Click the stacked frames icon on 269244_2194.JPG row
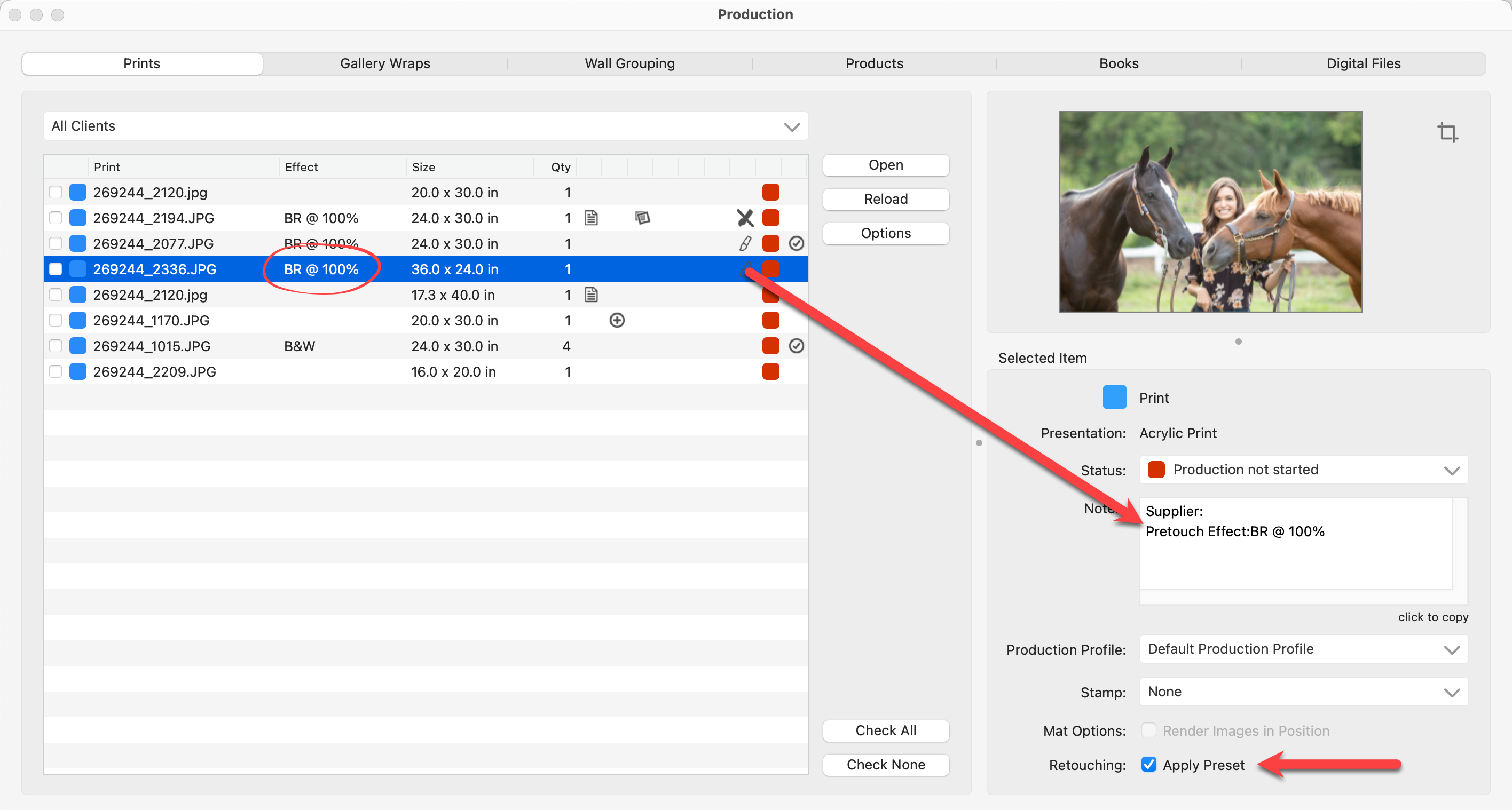The height and width of the screenshot is (810, 1512). pyautogui.click(x=642, y=218)
